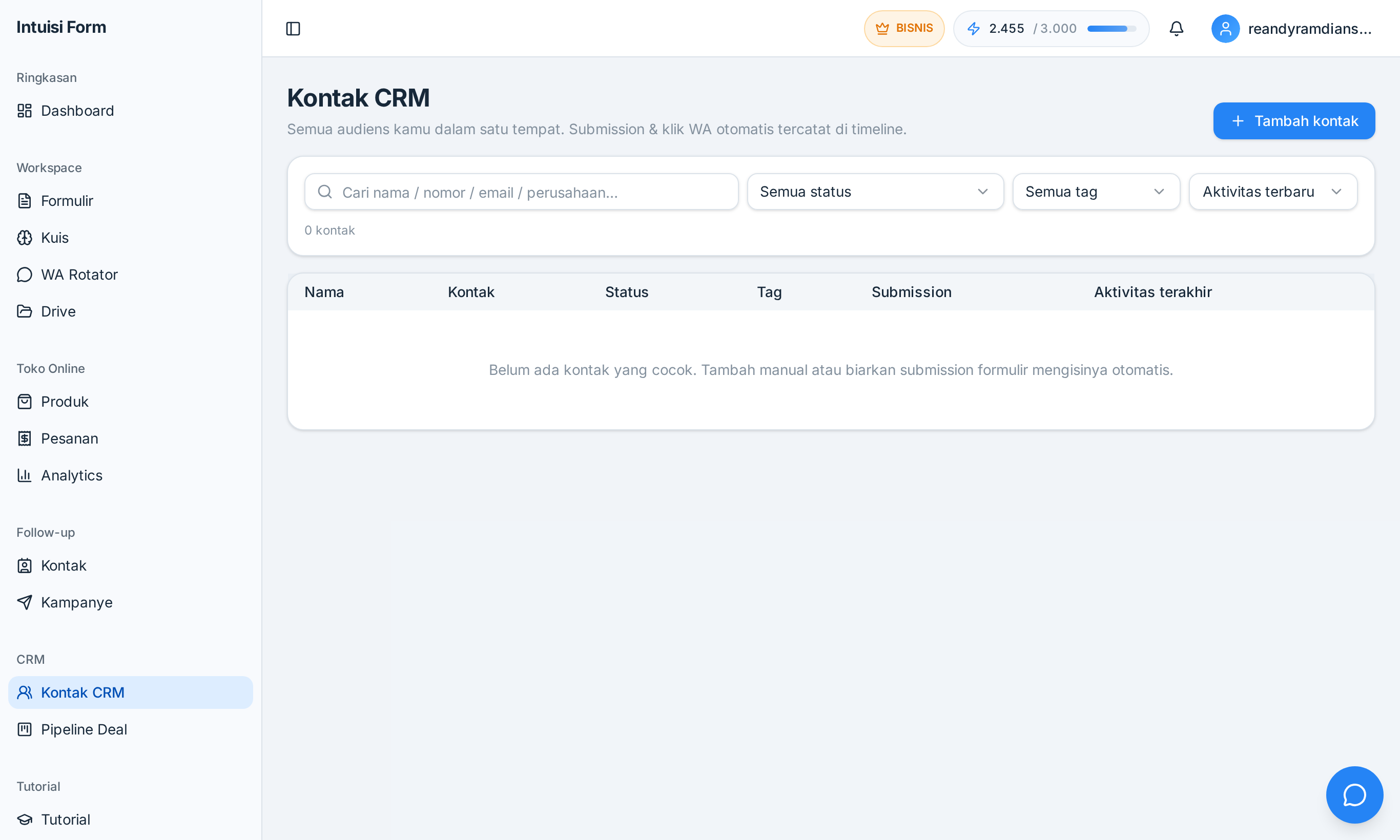Click the Kontak label under Follow-up
Screen dimensions: 1400x840
click(64, 565)
